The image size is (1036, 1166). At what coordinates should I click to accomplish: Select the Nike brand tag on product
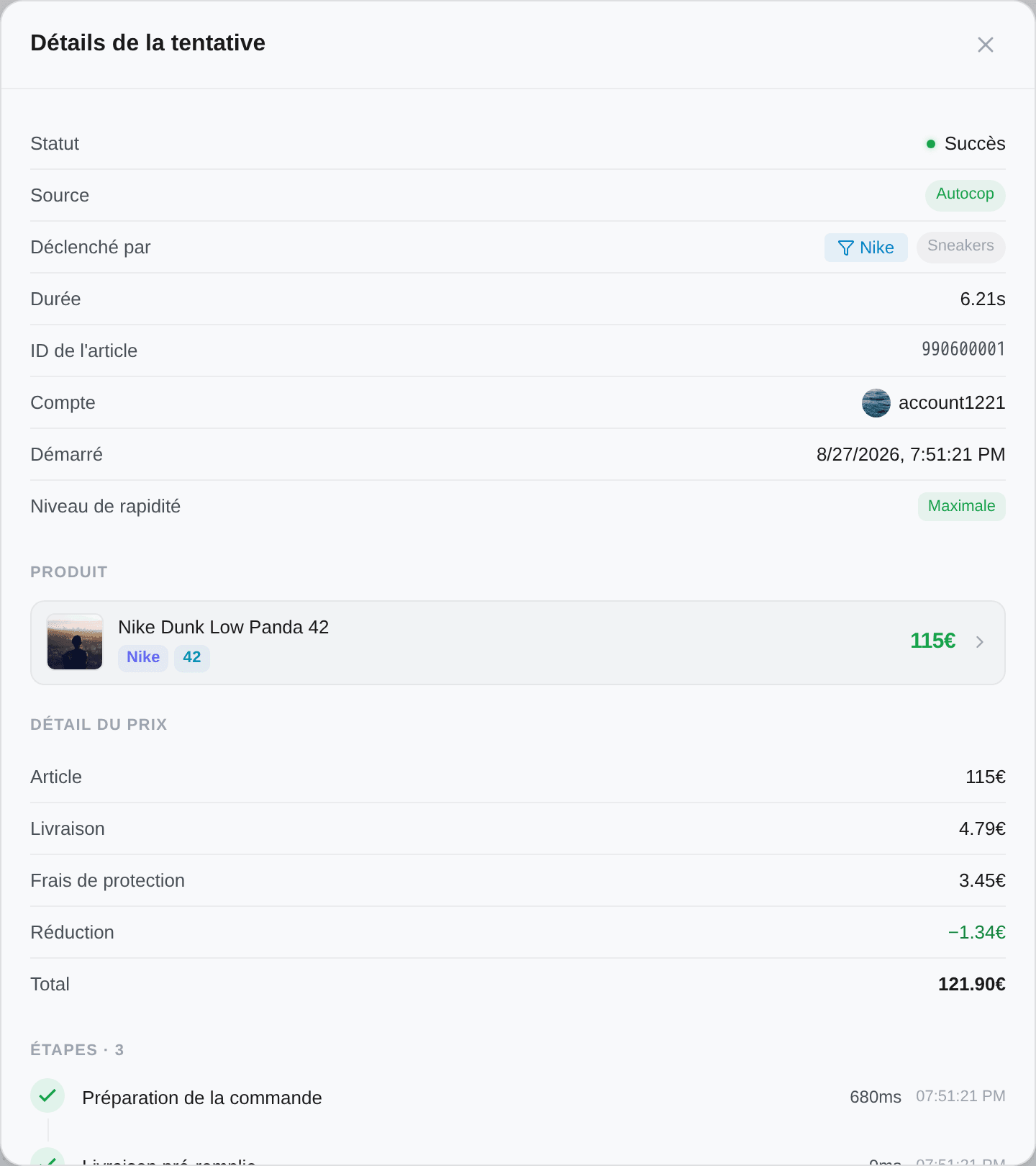(143, 658)
